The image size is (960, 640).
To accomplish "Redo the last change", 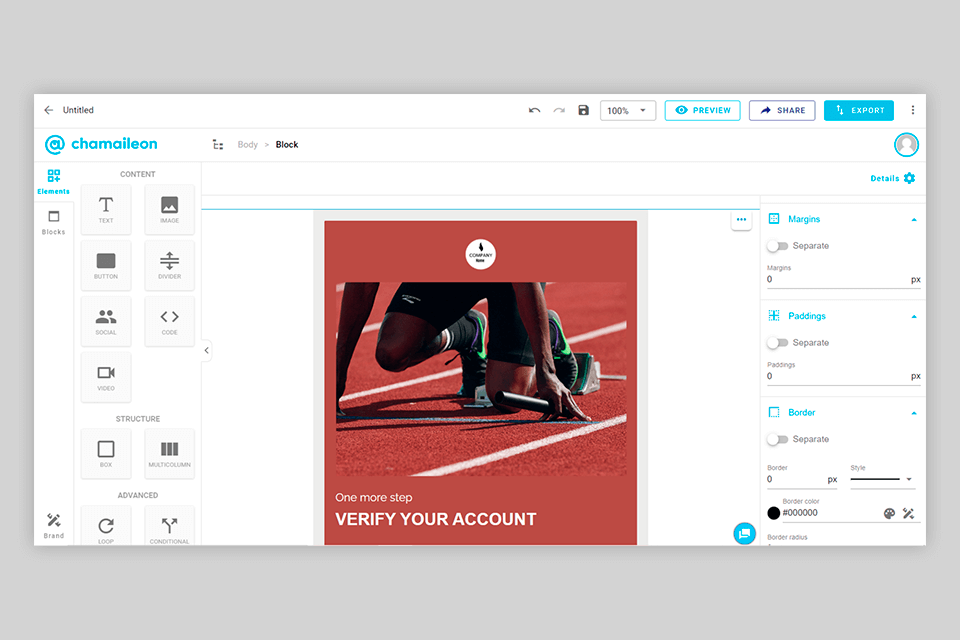I will (559, 110).
